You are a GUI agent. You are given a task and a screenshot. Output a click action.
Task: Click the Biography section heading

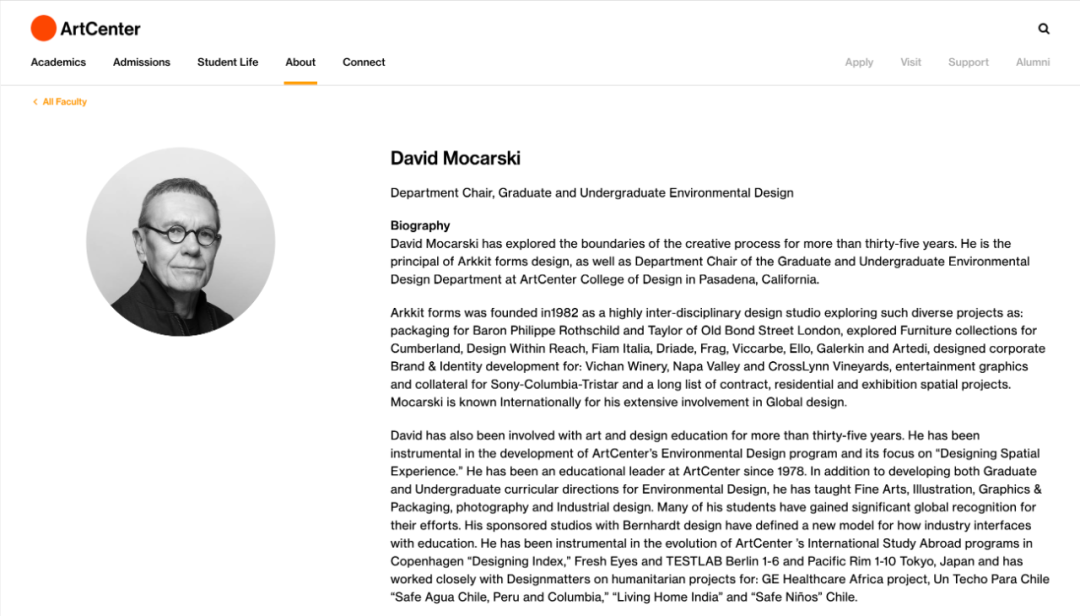[420, 225]
